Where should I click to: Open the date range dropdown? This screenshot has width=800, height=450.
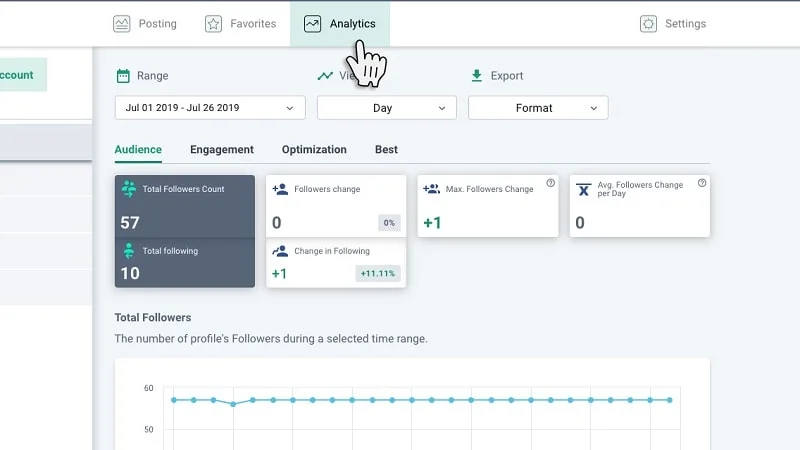click(x=210, y=108)
